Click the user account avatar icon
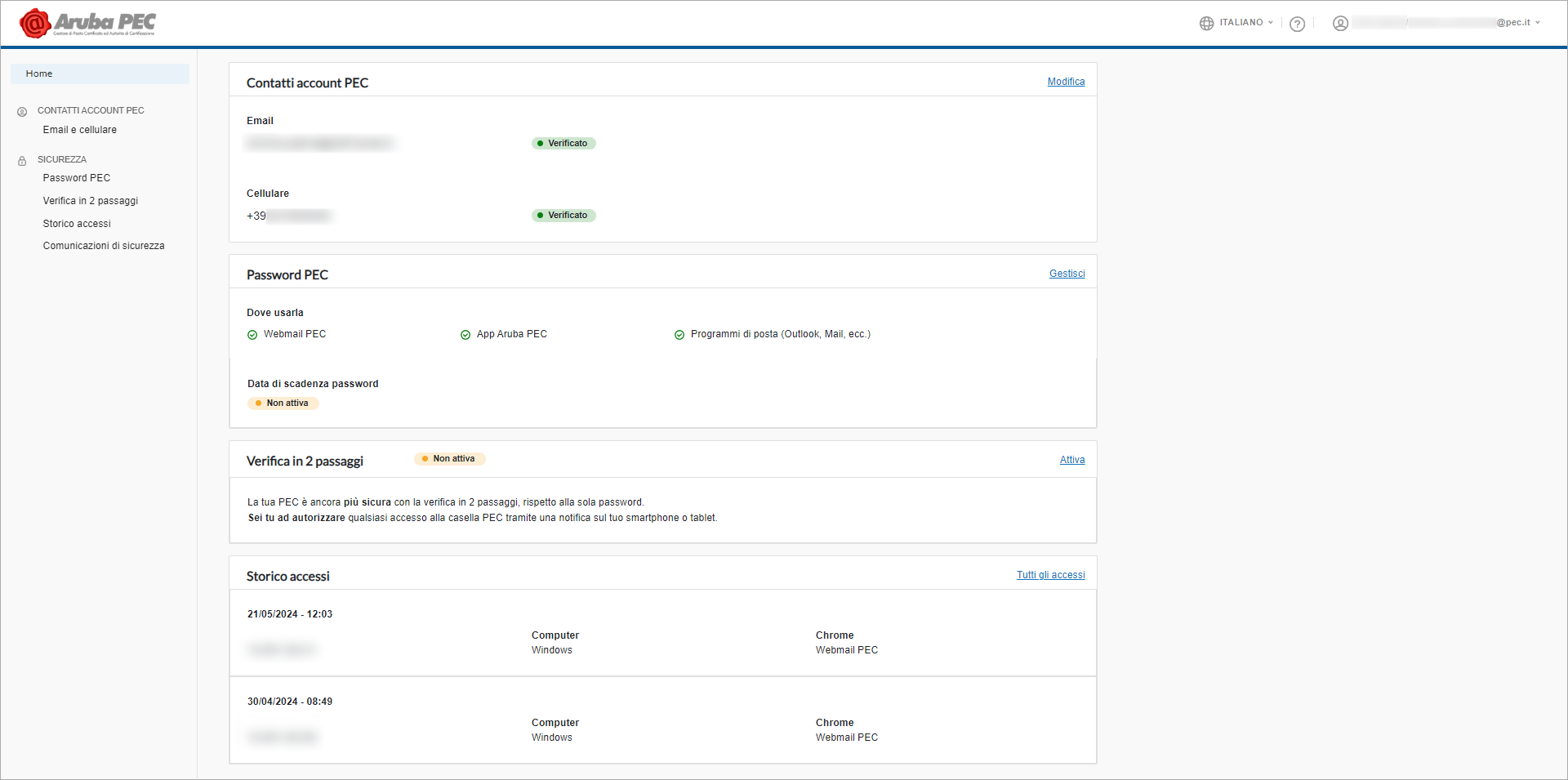Image resolution: width=1568 pixels, height=780 pixels. pyautogui.click(x=1340, y=23)
